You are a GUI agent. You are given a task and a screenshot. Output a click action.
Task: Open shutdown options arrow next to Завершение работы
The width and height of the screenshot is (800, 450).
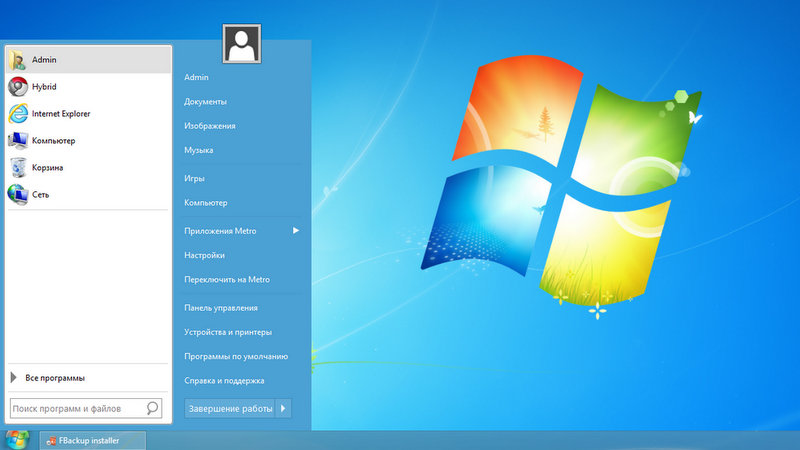coord(283,408)
